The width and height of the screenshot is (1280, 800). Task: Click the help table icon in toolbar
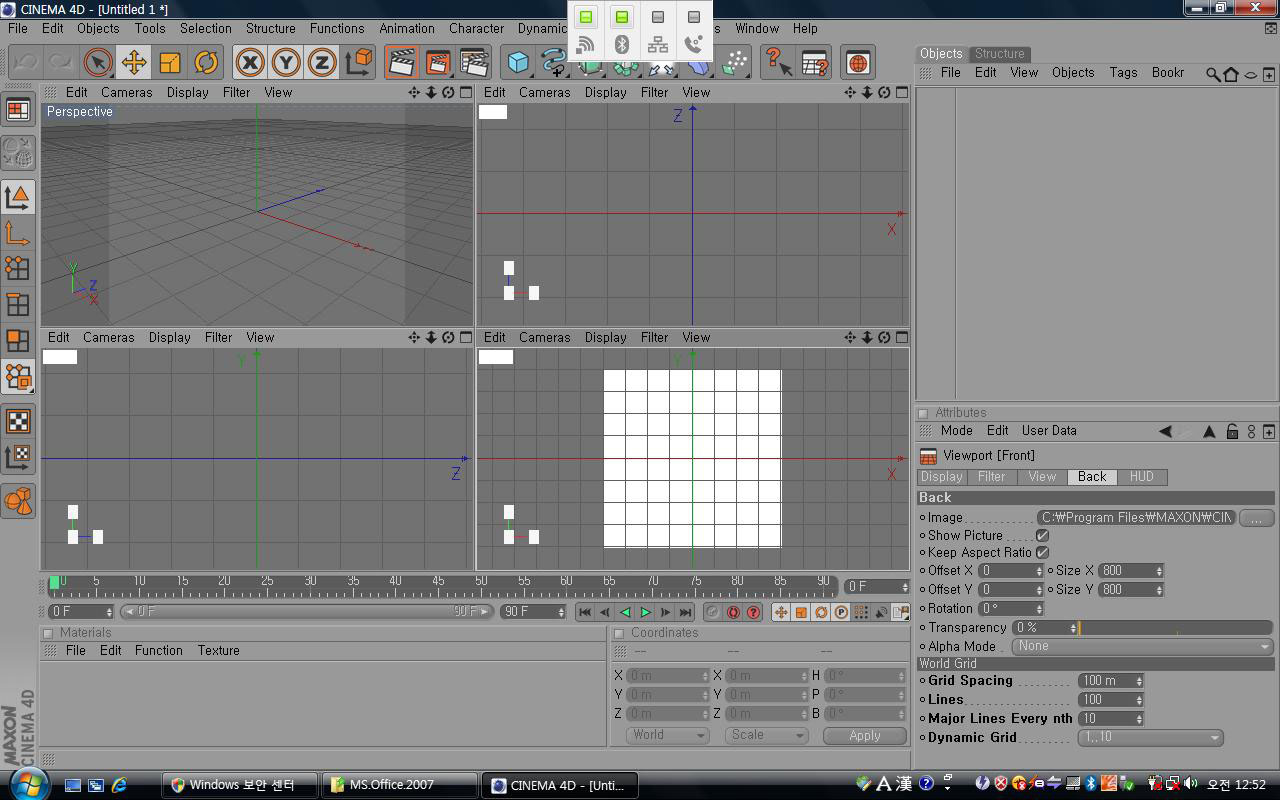[815, 62]
